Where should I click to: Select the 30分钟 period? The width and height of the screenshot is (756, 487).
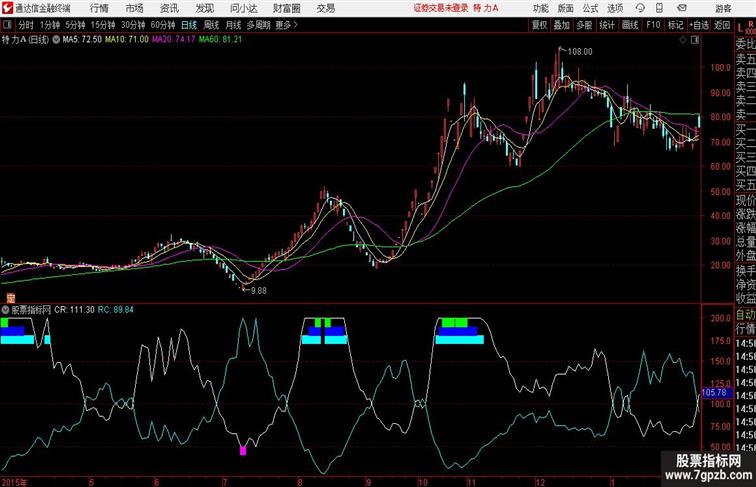[133, 25]
